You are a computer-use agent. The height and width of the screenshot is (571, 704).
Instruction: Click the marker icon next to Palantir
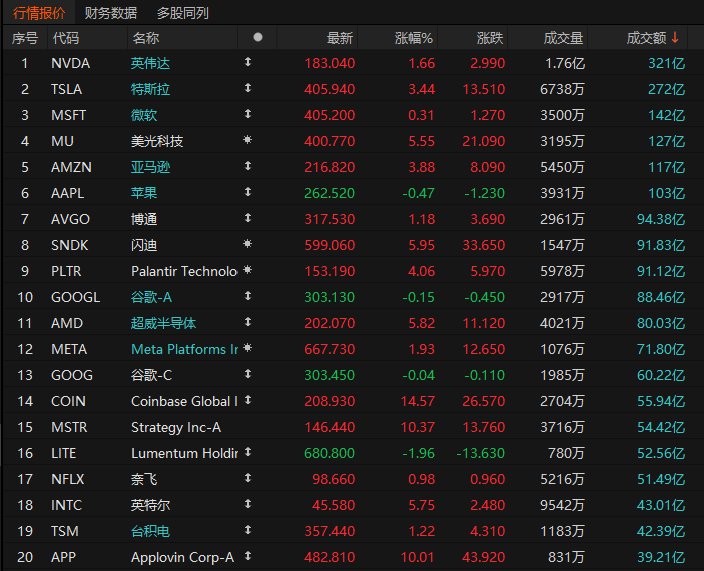[248, 271]
